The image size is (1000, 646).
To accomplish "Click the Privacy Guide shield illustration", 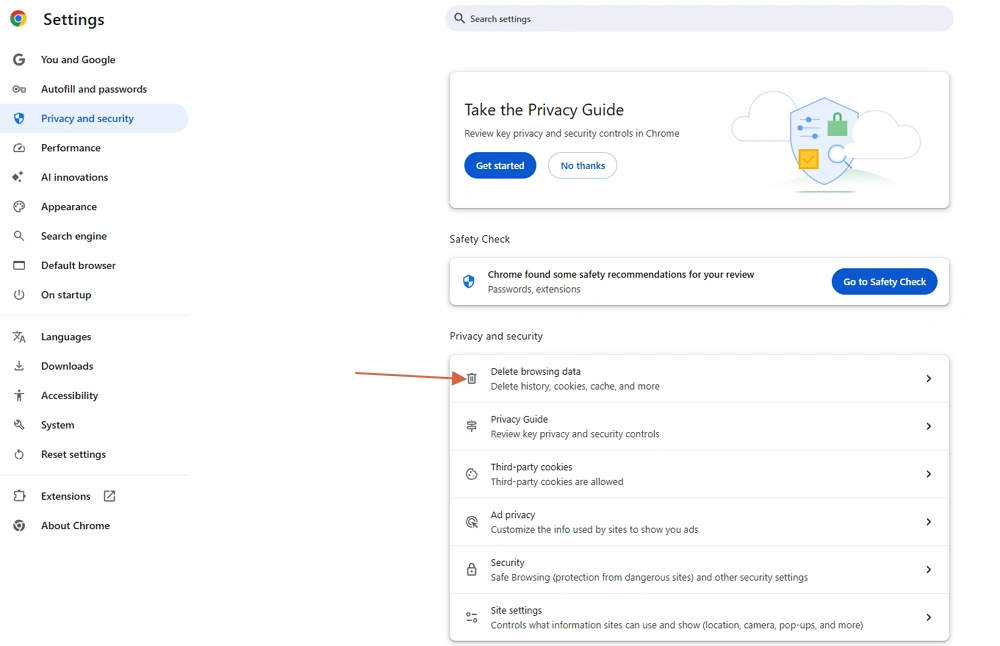I will click(x=825, y=142).
